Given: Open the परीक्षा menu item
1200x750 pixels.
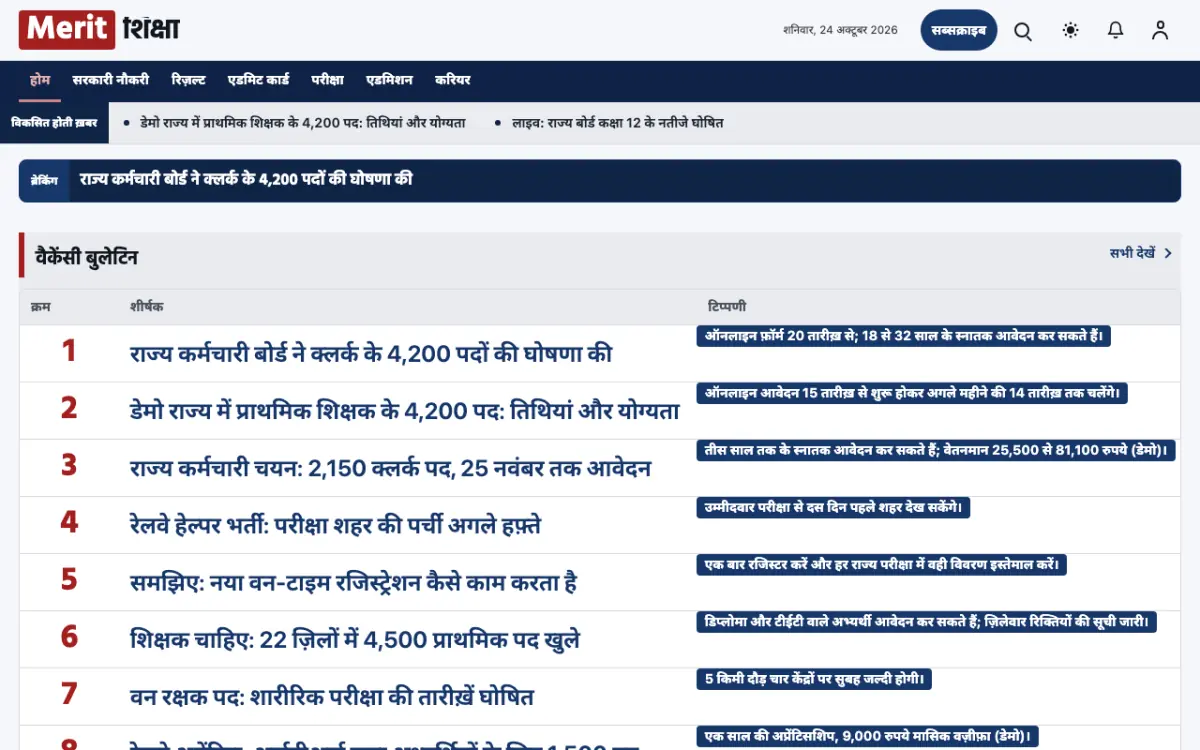Looking at the screenshot, I should (x=328, y=80).
